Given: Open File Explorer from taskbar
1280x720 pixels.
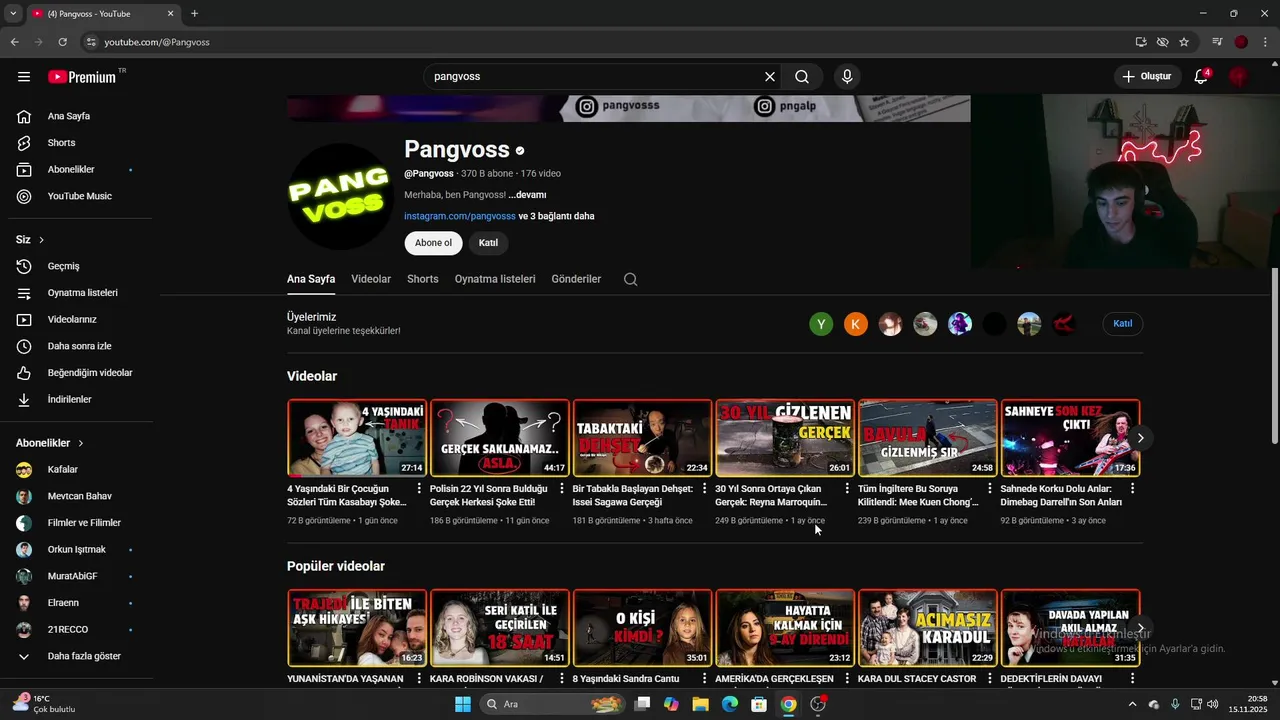Looking at the screenshot, I should tap(700, 704).
